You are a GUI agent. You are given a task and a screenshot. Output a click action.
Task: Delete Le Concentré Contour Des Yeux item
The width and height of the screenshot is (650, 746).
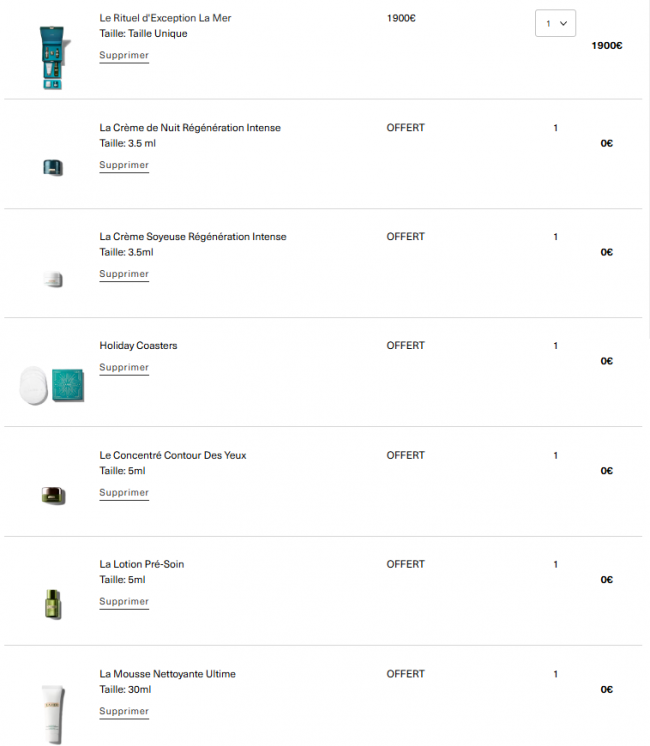(x=124, y=493)
